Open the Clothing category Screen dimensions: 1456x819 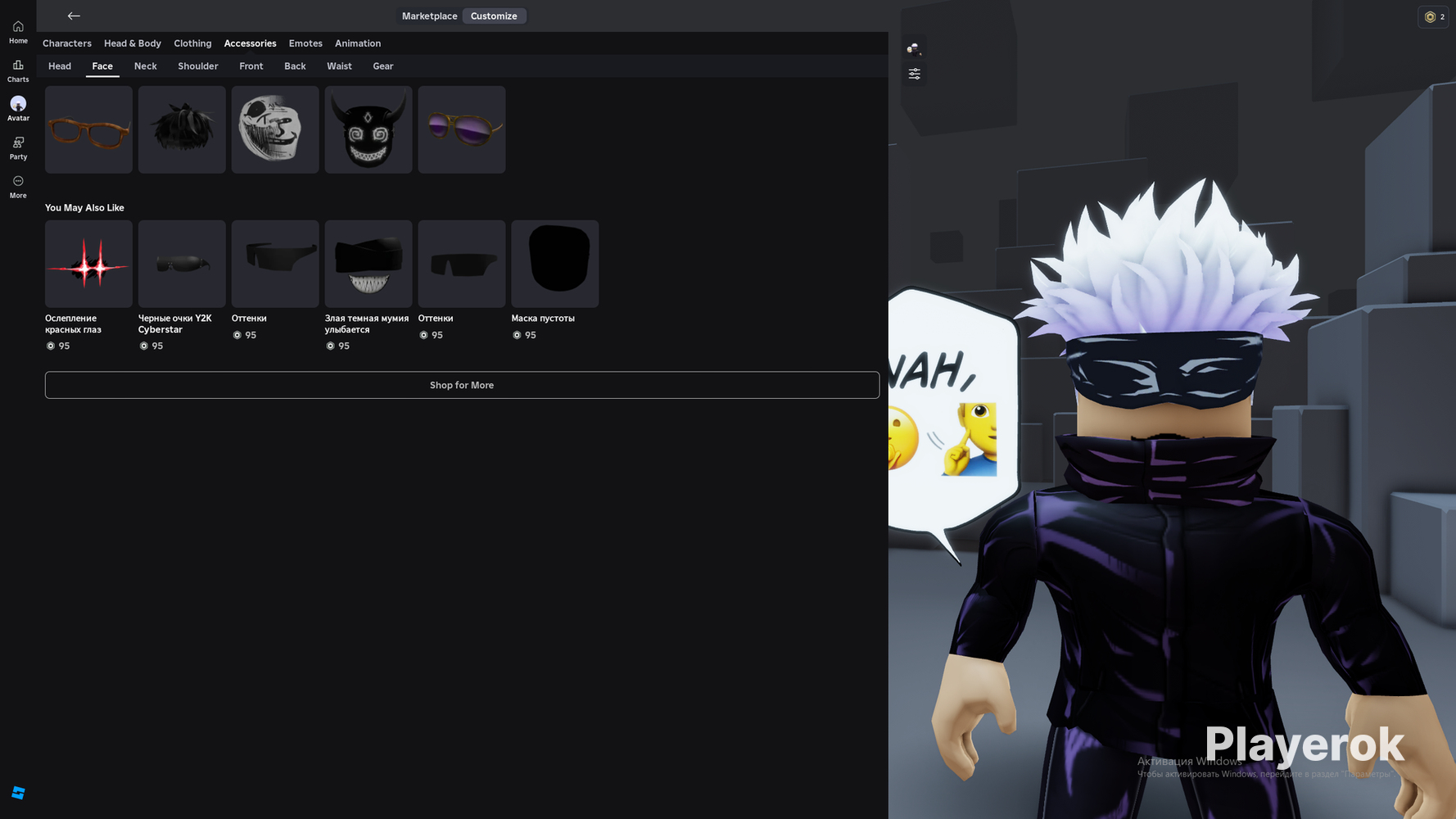tap(192, 43)
